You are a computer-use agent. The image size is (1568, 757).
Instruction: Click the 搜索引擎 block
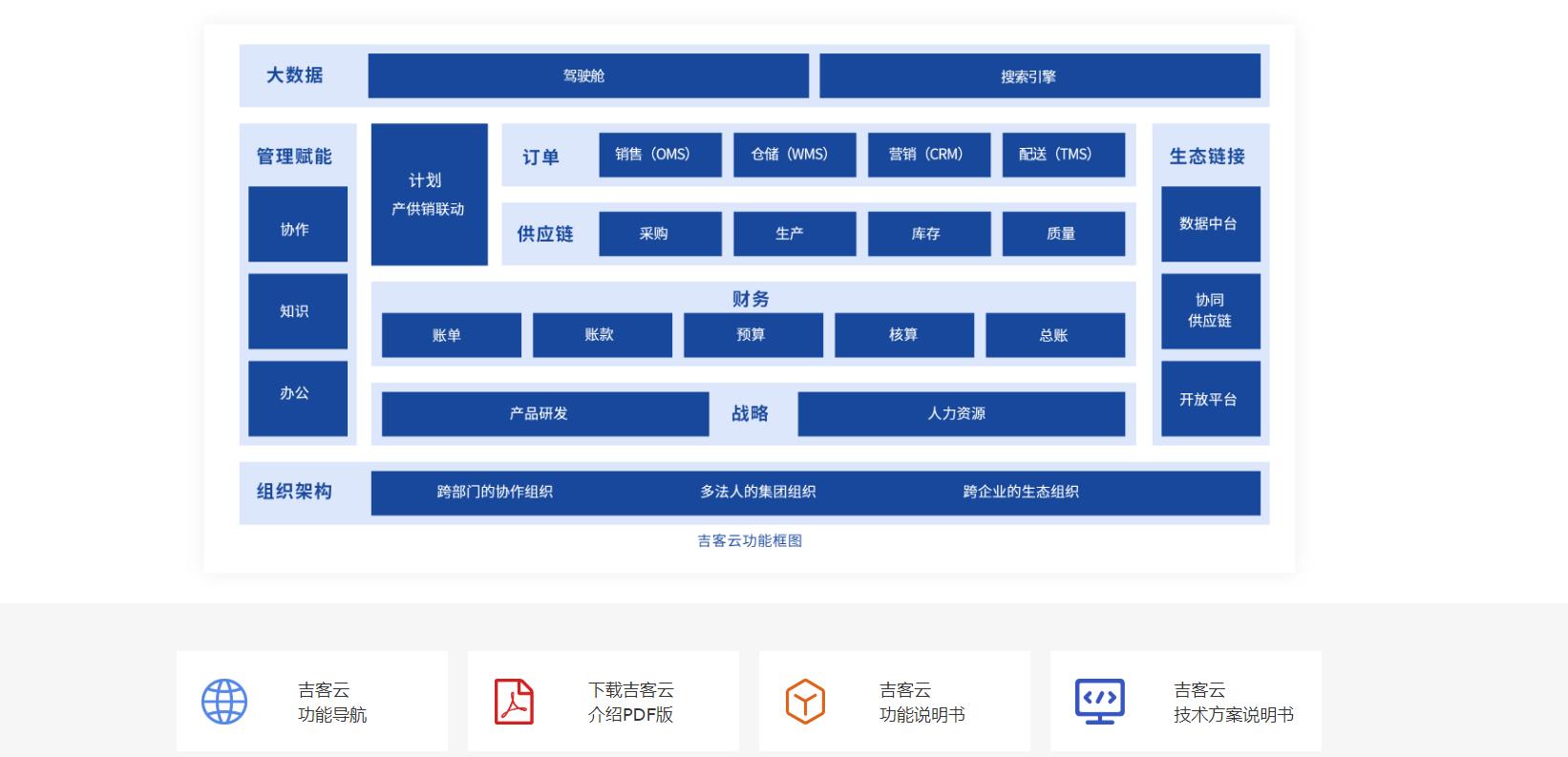1040,75
